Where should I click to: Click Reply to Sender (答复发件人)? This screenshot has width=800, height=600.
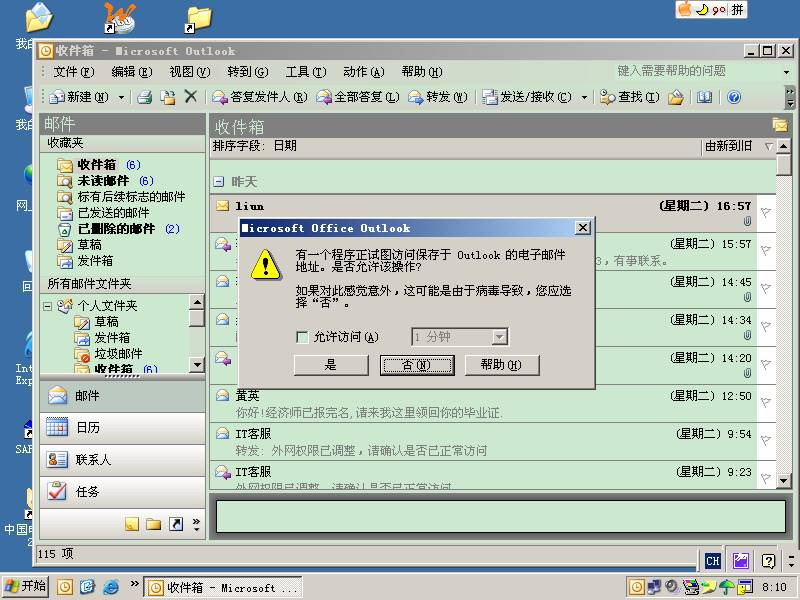coord(260,97)
